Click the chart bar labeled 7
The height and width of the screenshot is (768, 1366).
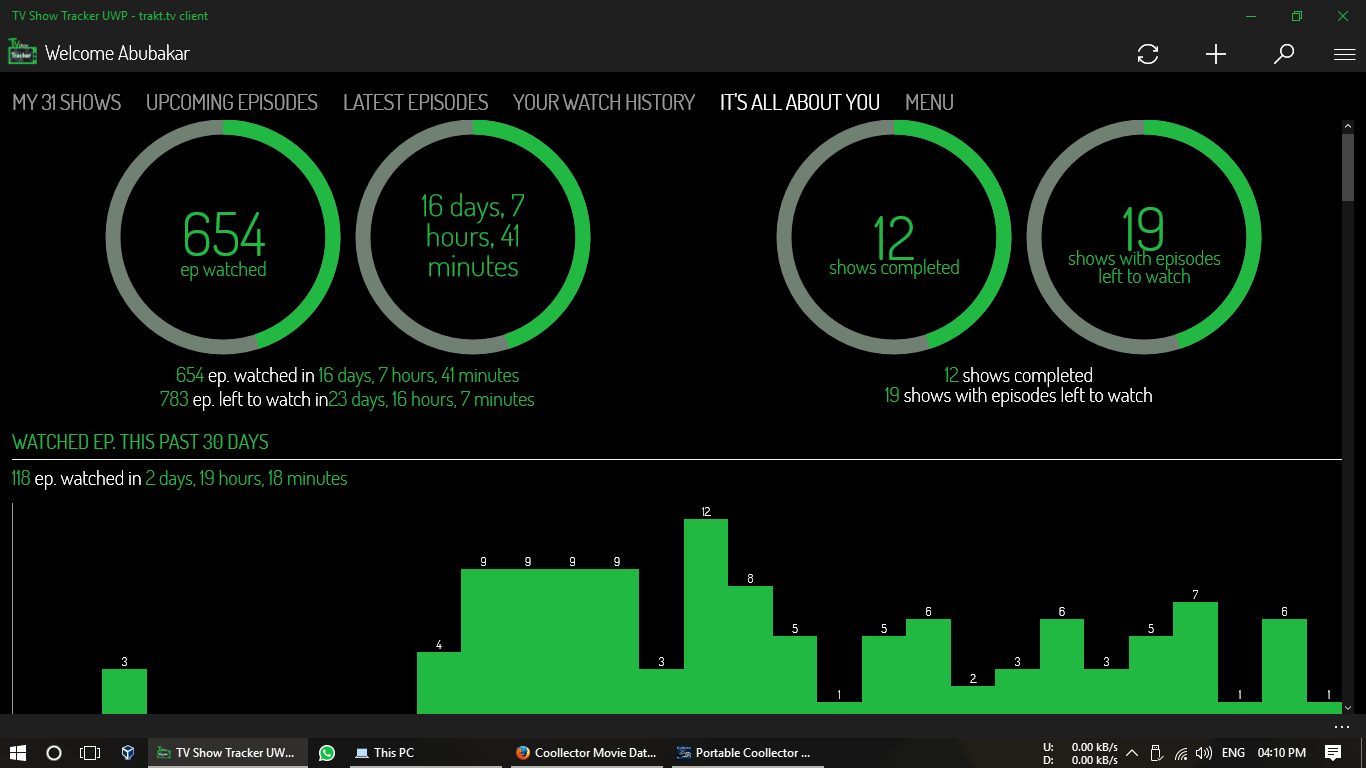[1195, 658]
